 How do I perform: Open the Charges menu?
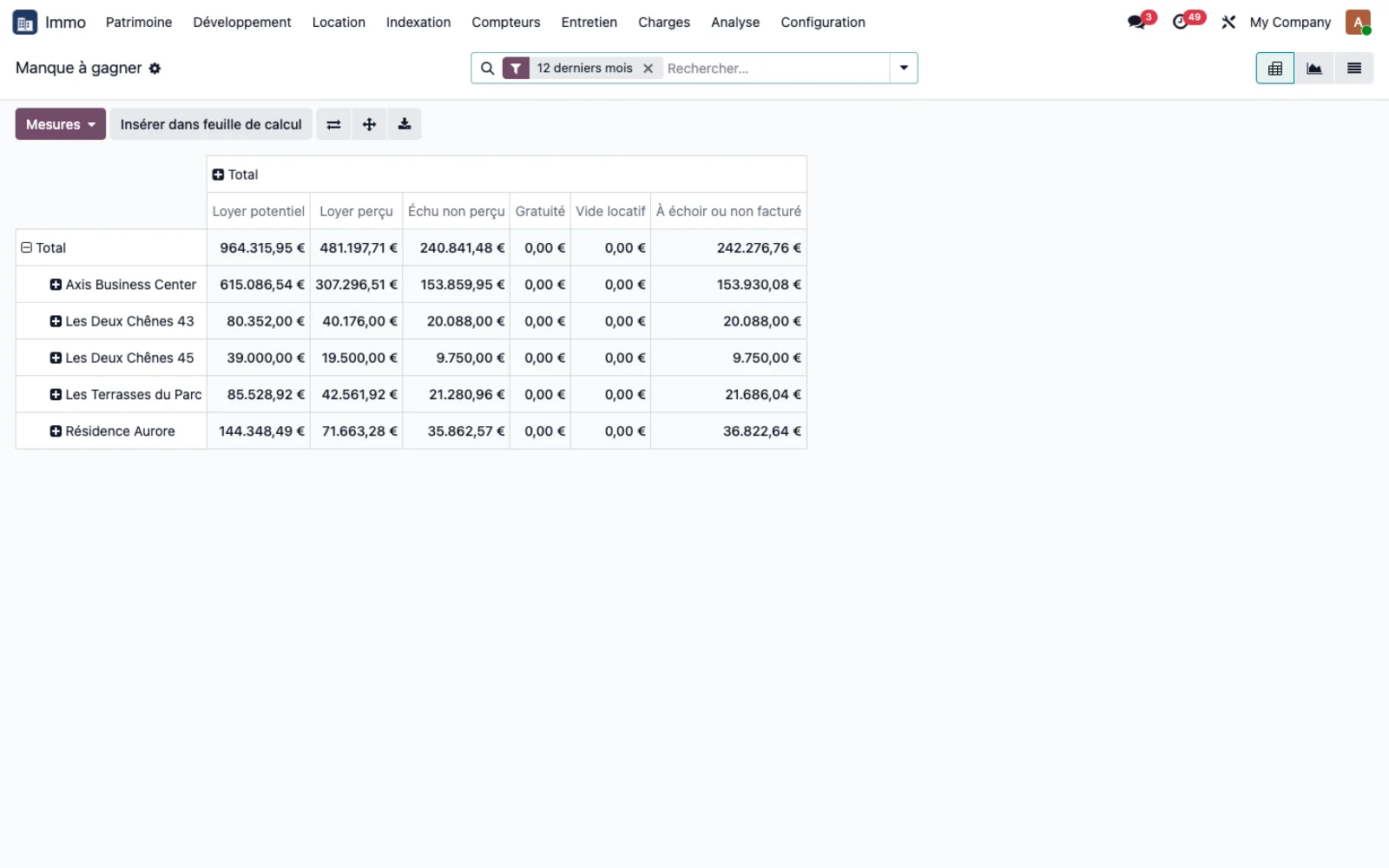pos(664,23)
